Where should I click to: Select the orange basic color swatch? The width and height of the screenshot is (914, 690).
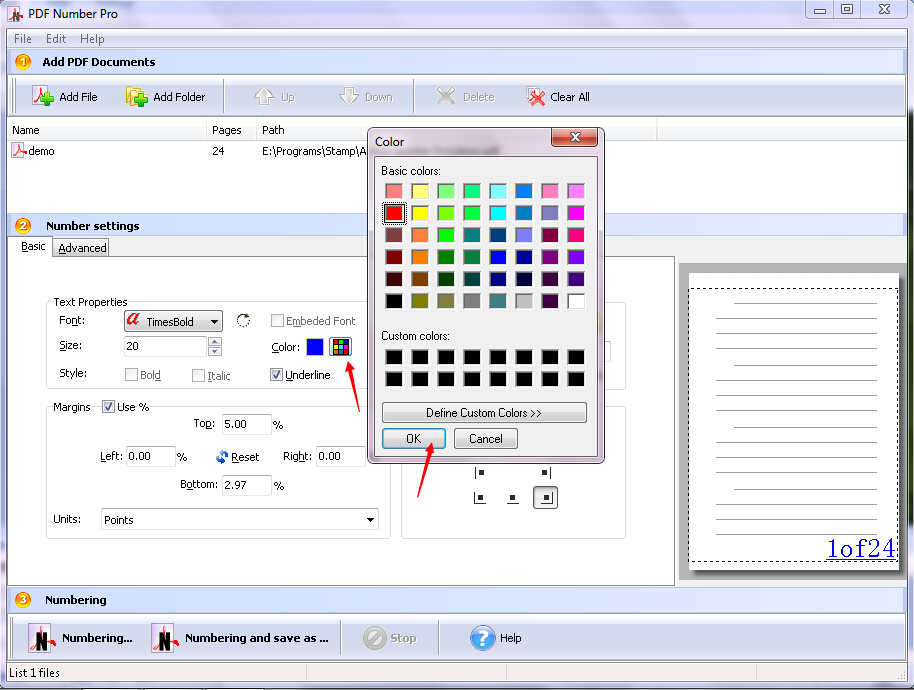click(x=420, y=257)
